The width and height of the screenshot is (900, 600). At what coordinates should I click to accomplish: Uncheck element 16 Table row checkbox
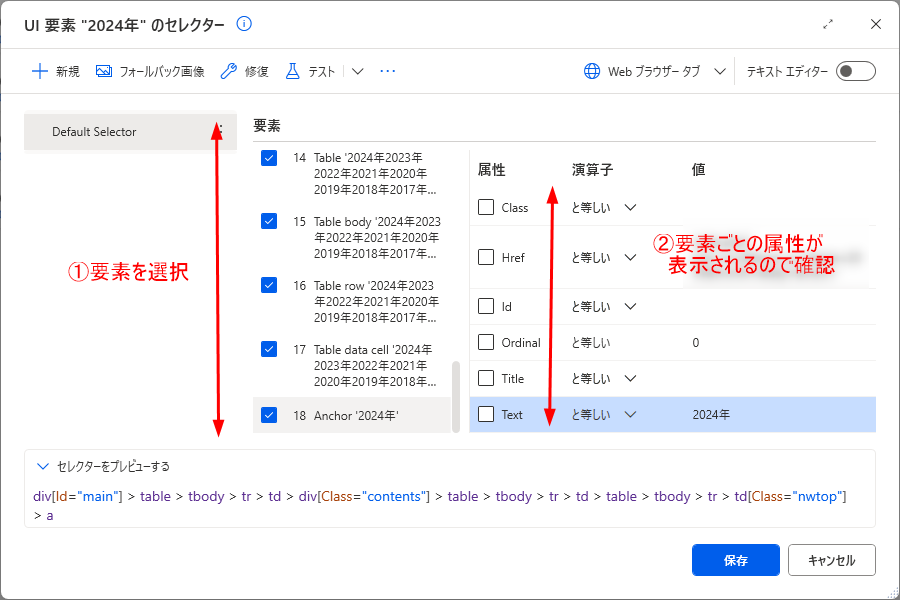coord(269,285)
